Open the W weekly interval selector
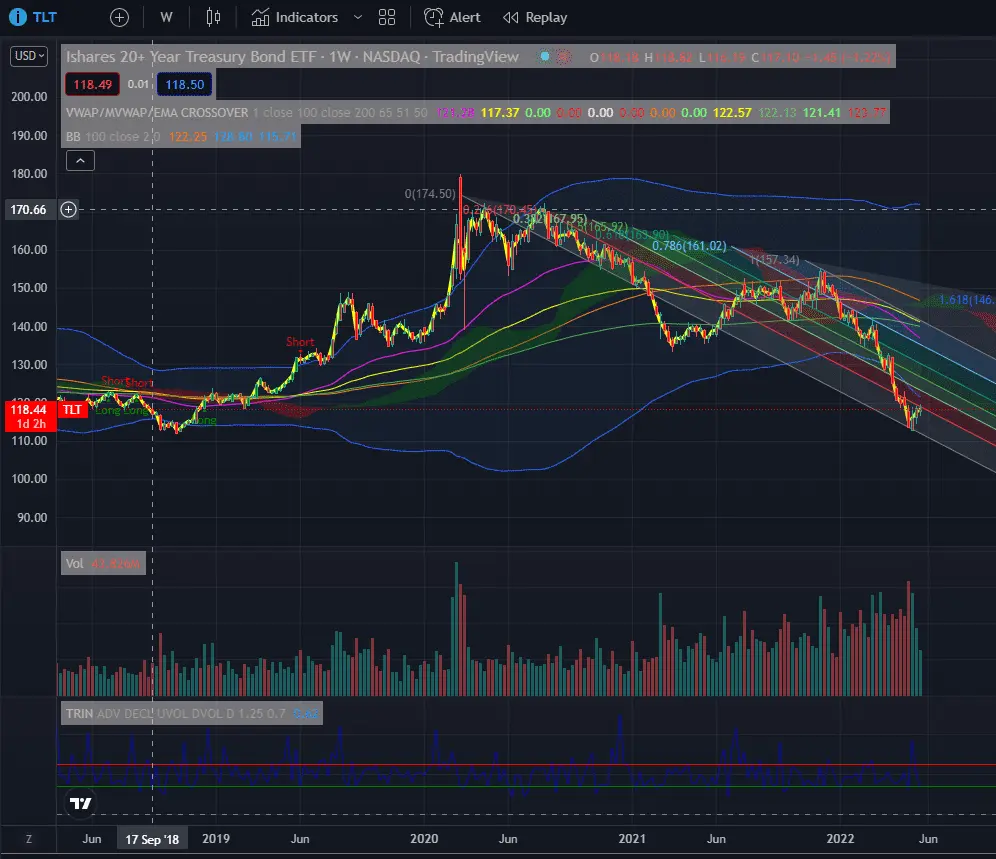The image size is (996, 859). 166,17
